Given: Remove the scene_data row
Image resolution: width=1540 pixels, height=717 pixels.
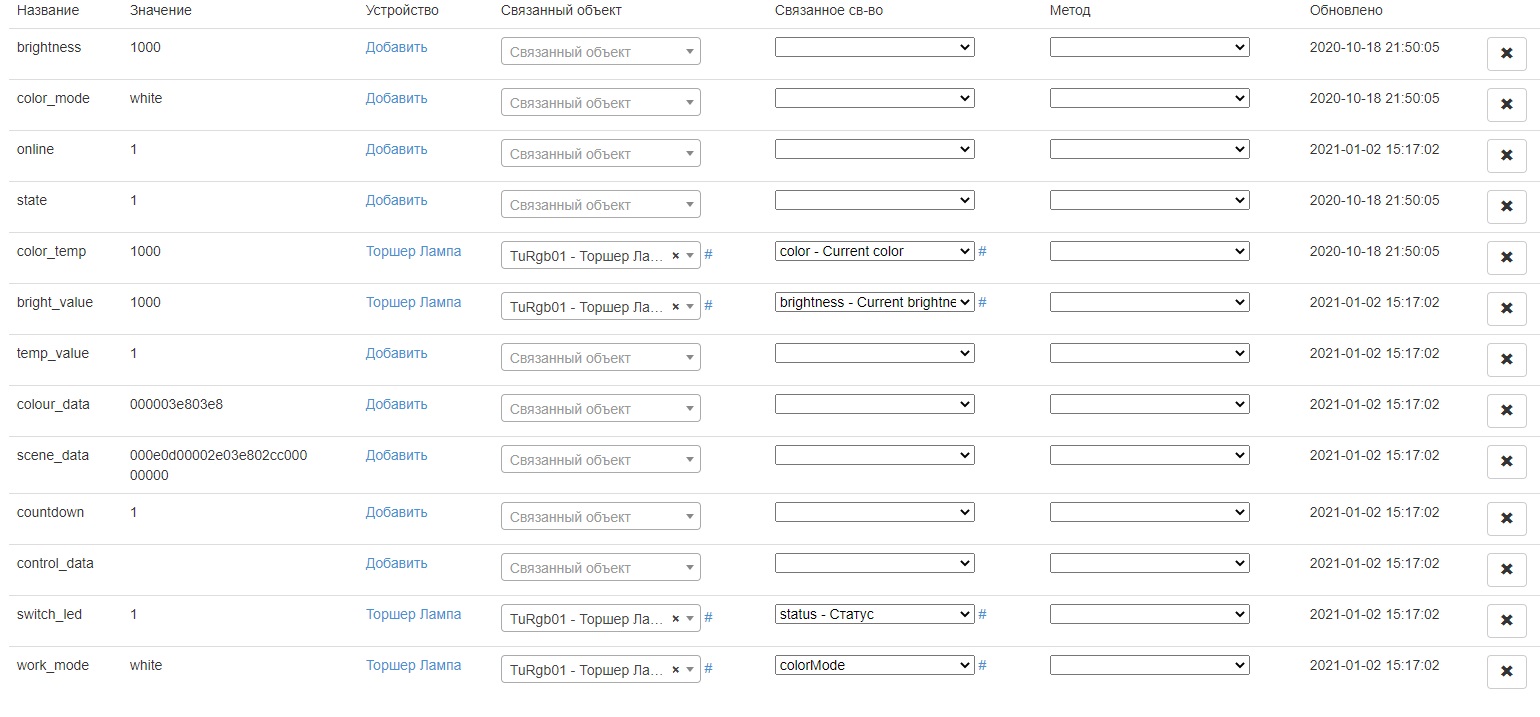Looking at the screenshot, I should tap(1506, 463).
